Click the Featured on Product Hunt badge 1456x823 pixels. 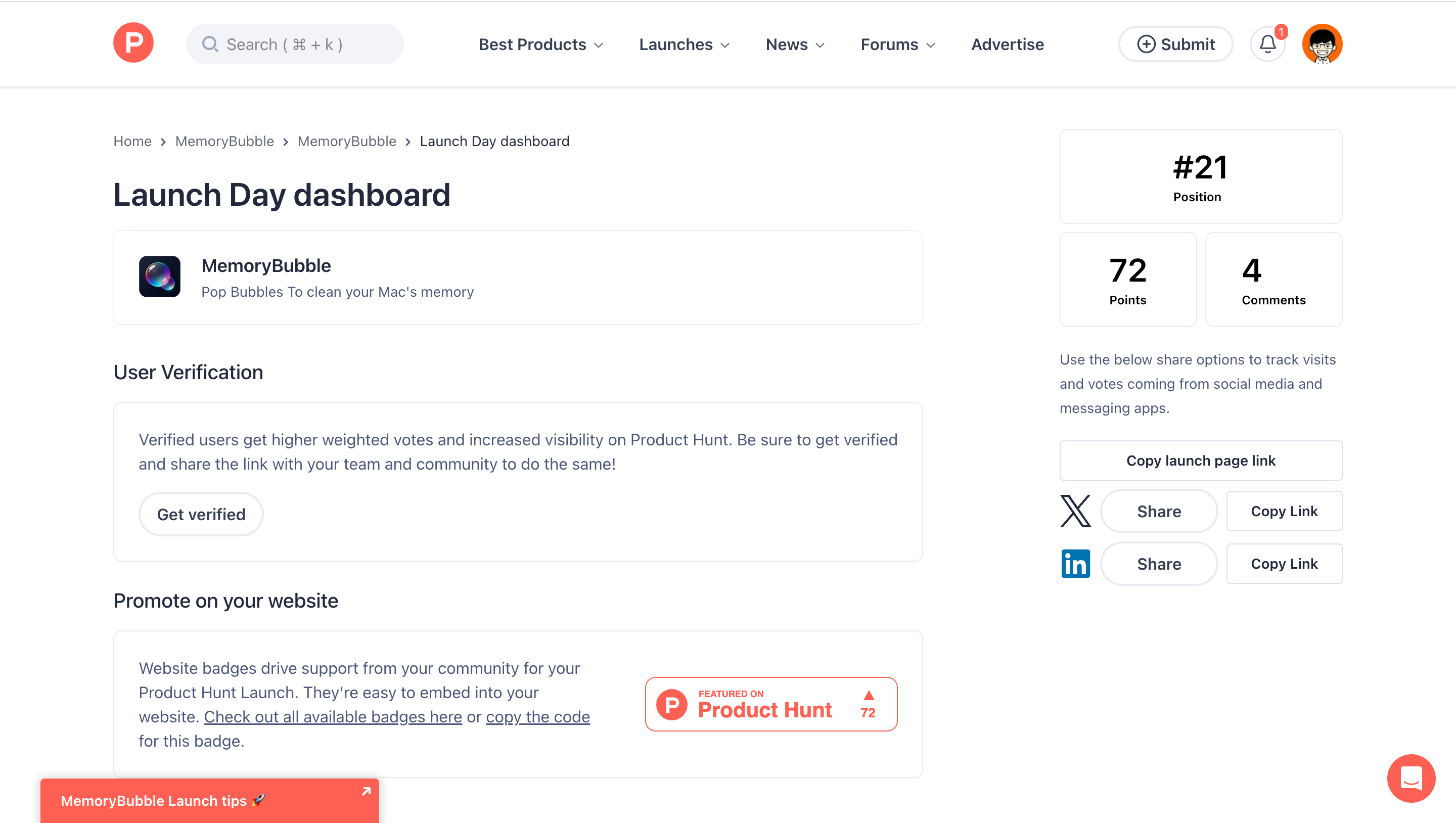(x=771, y=704)
